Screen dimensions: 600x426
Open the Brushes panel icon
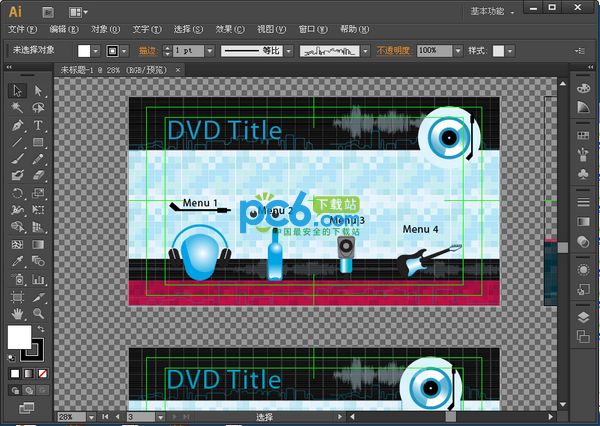pyautogui.click(x=583, y=155)
